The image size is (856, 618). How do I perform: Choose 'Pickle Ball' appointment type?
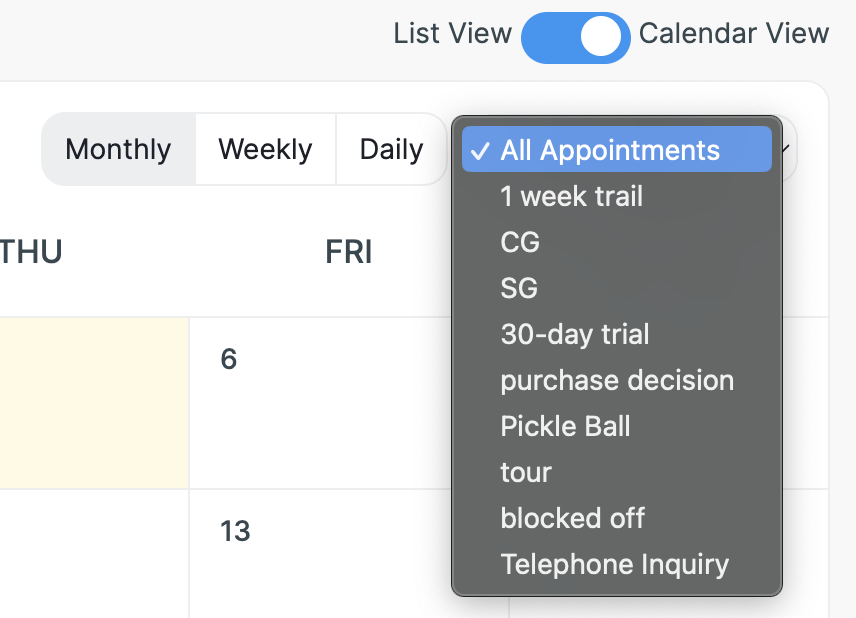pos(565,426)
